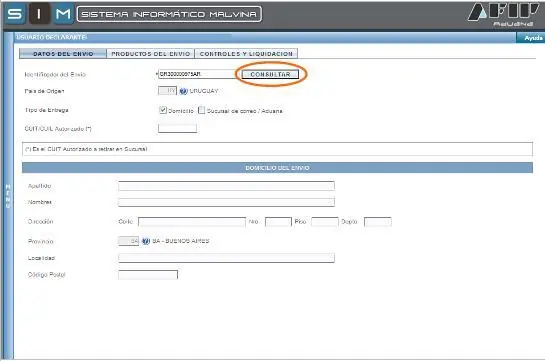
Task: Click the Nro number field
Action: 278,222
